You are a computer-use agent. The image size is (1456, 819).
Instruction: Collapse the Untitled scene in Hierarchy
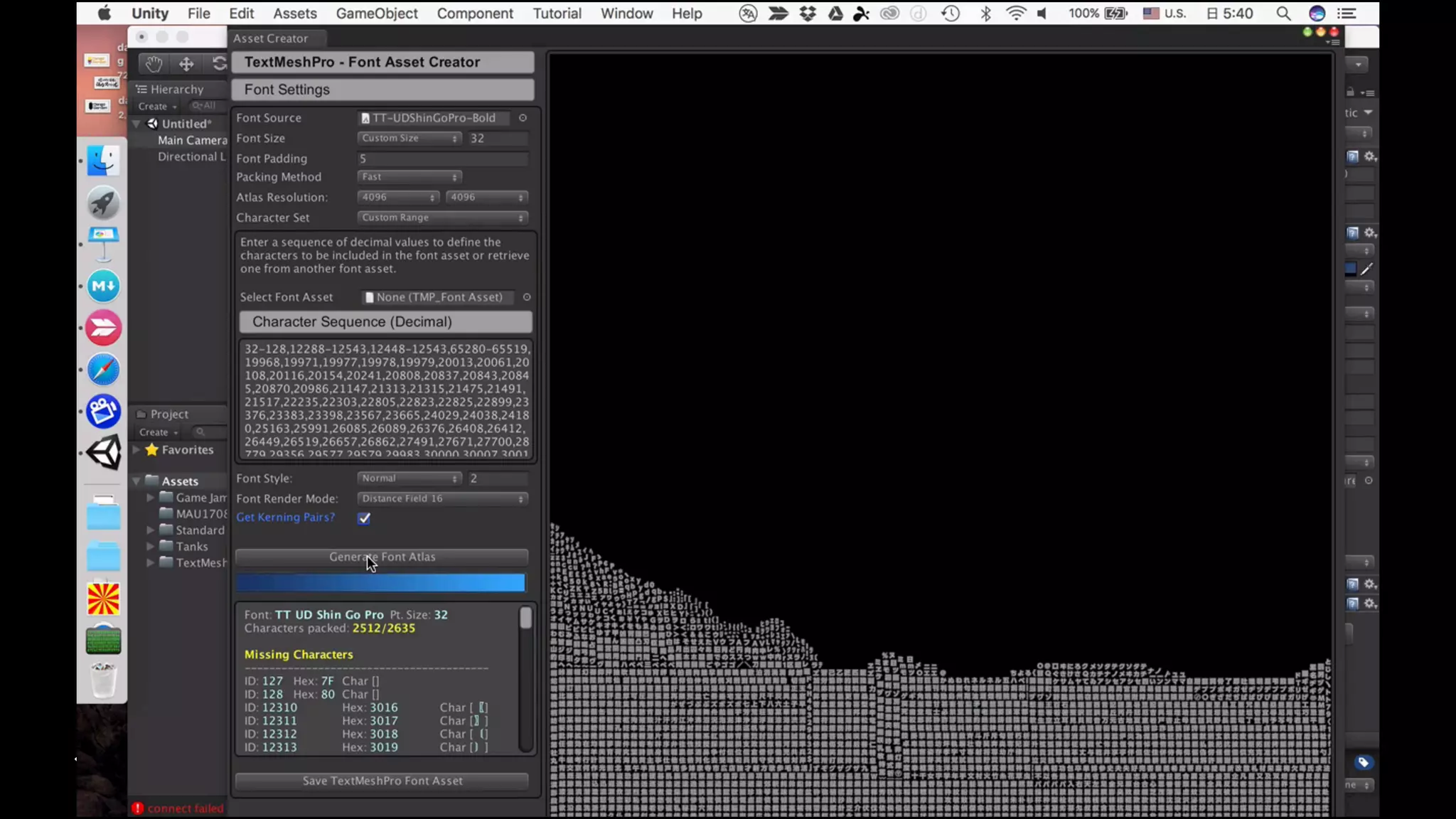click(x=136, y=124)
